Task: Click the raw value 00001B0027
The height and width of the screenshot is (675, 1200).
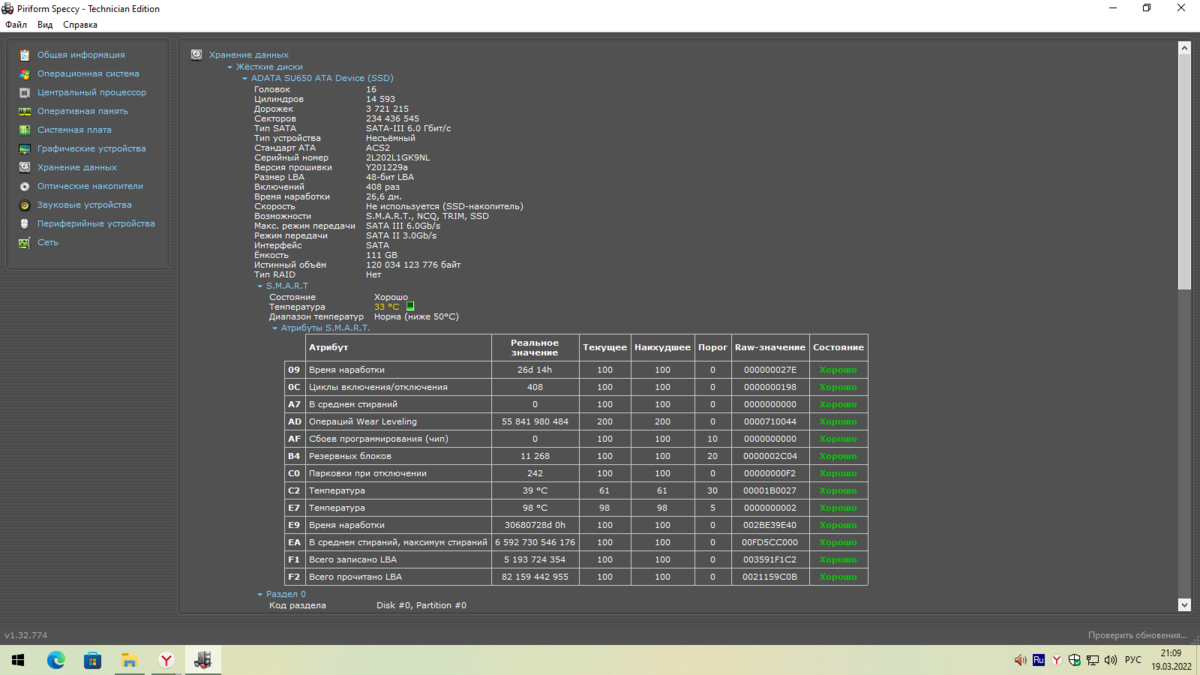Action: [770, 491]
